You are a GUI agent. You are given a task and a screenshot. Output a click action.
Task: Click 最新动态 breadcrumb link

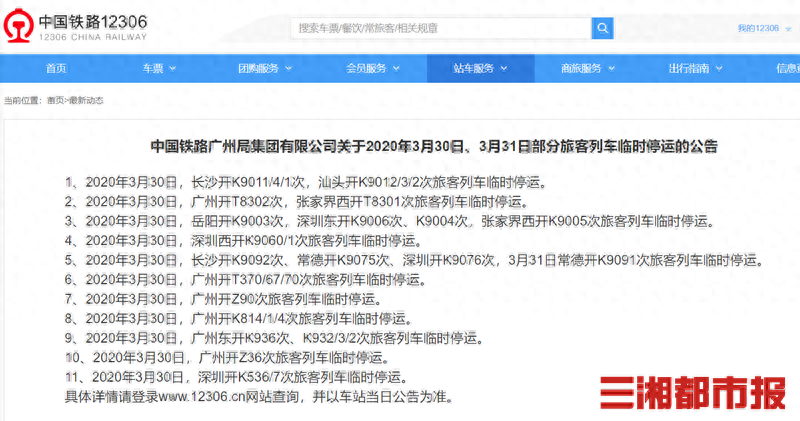click(85, 100)
